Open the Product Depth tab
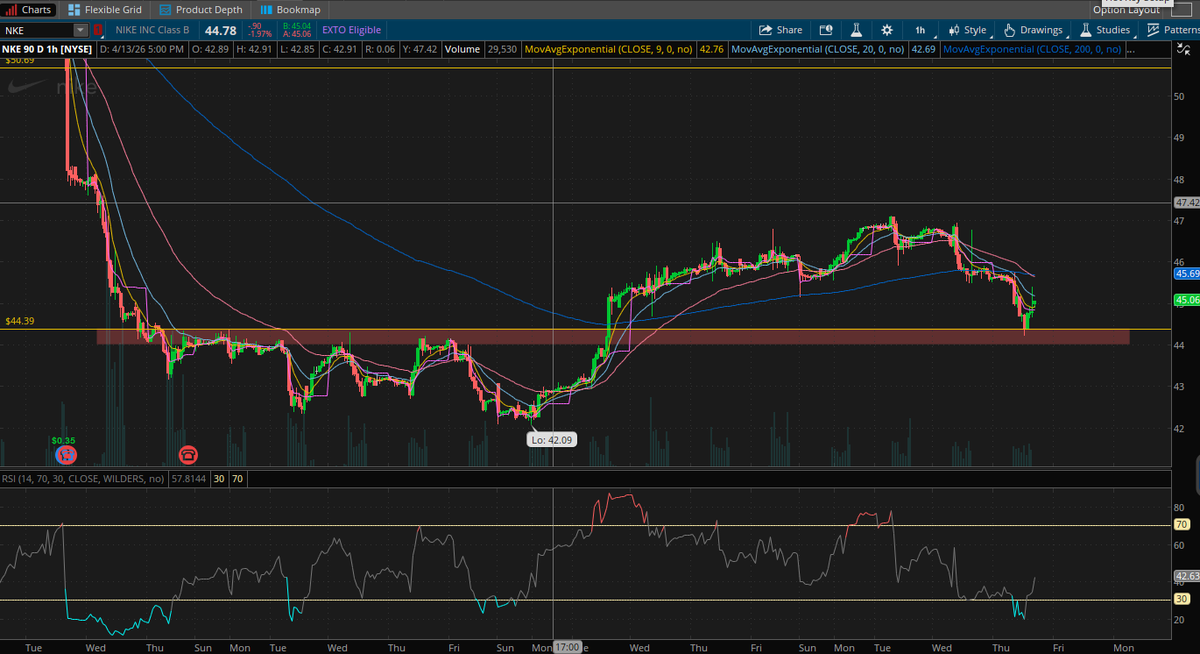 [201, 9]
